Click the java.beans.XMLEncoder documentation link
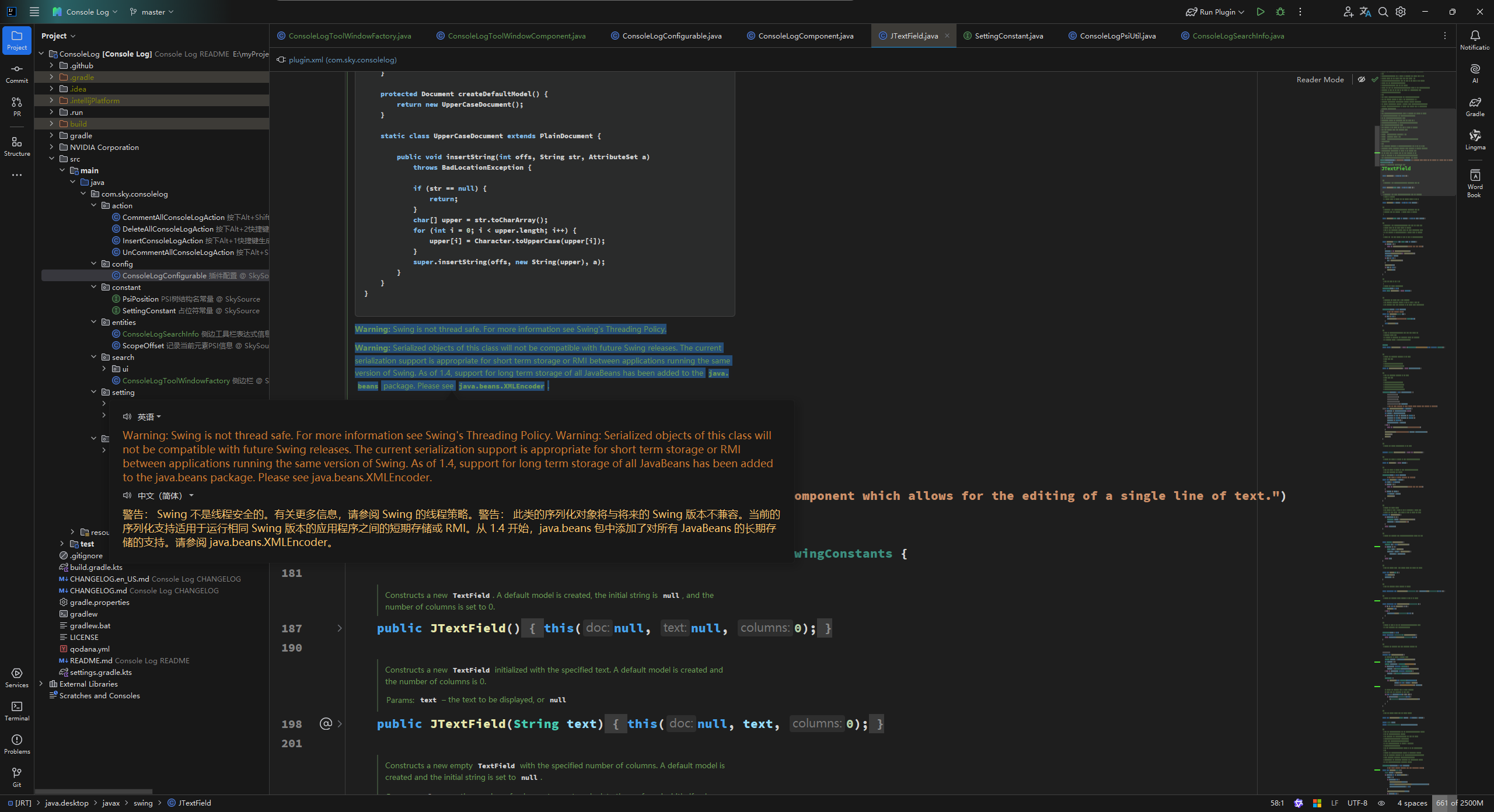Viewport: 1494px width, 812px height. (501, 386)
